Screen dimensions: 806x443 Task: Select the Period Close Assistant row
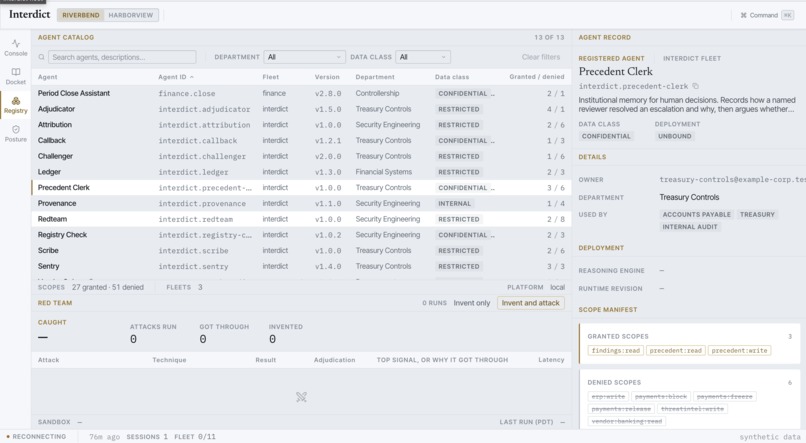point(301,94)
